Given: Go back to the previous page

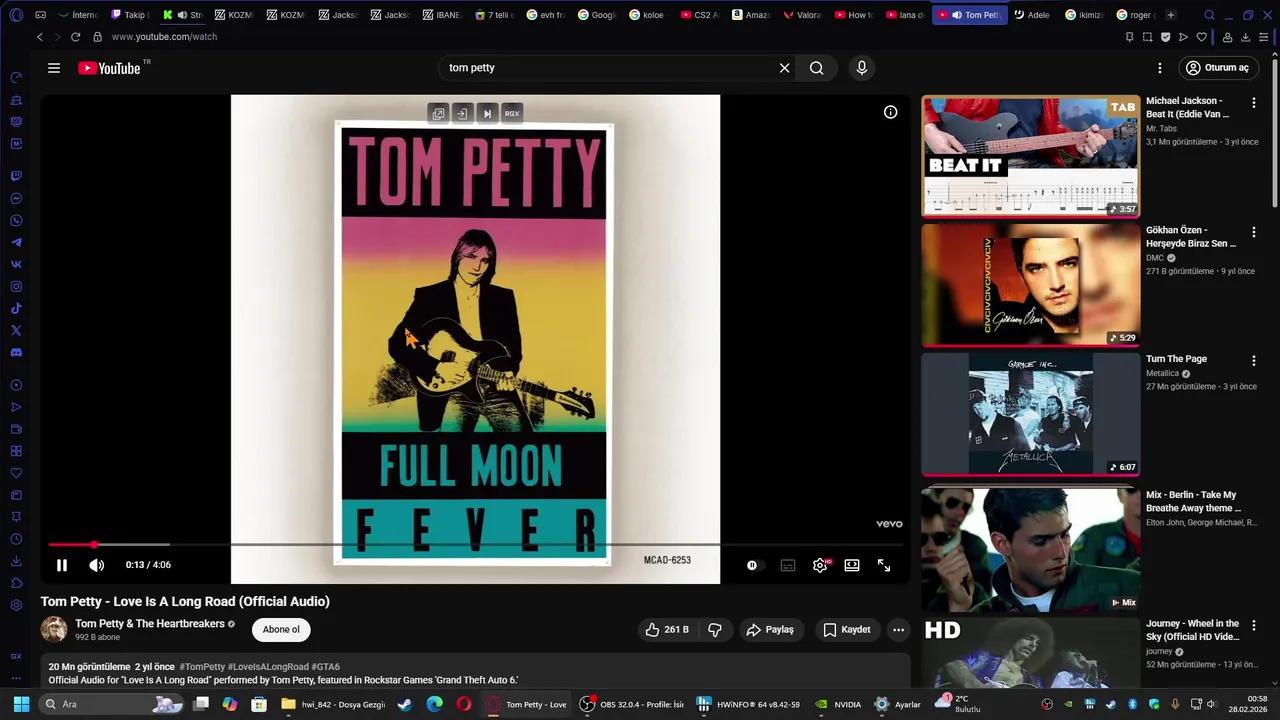Looking at the screenshot, I should (x=40, y=37).
